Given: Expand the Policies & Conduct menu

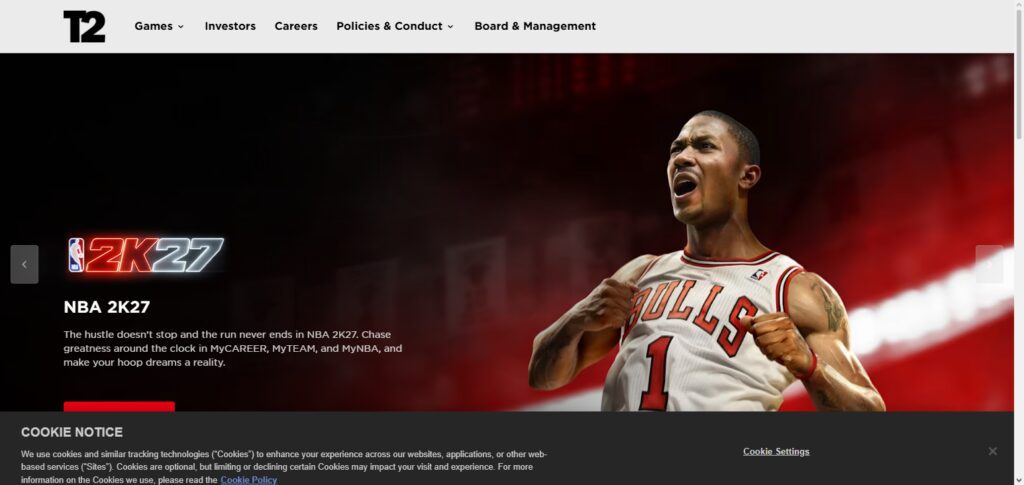Looking at the screenshot, I should coord(395,26).
